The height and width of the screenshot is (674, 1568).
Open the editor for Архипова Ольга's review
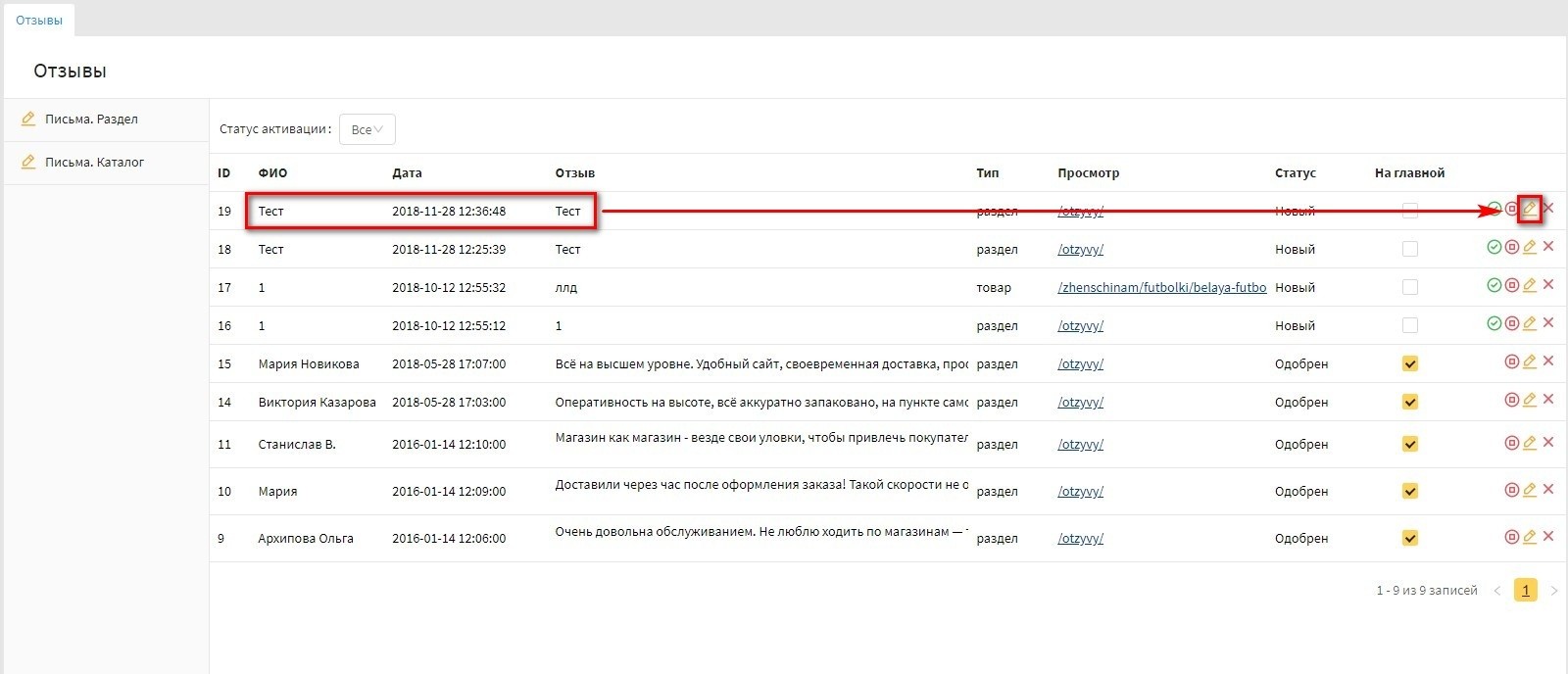click(x=1529, y=537)
